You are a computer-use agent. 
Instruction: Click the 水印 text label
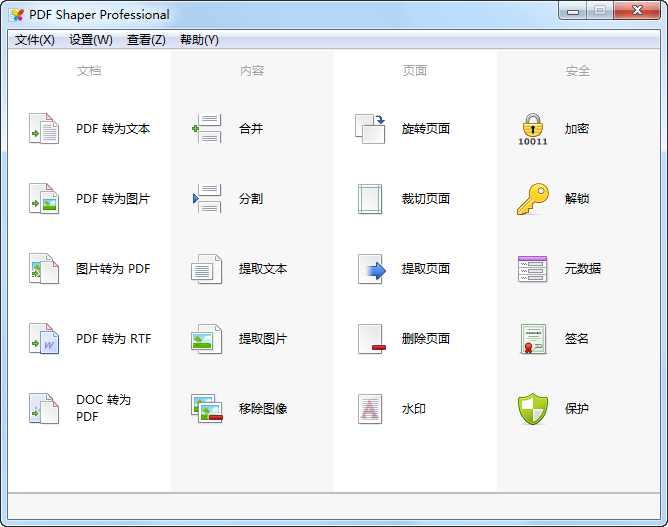(414, 409)
